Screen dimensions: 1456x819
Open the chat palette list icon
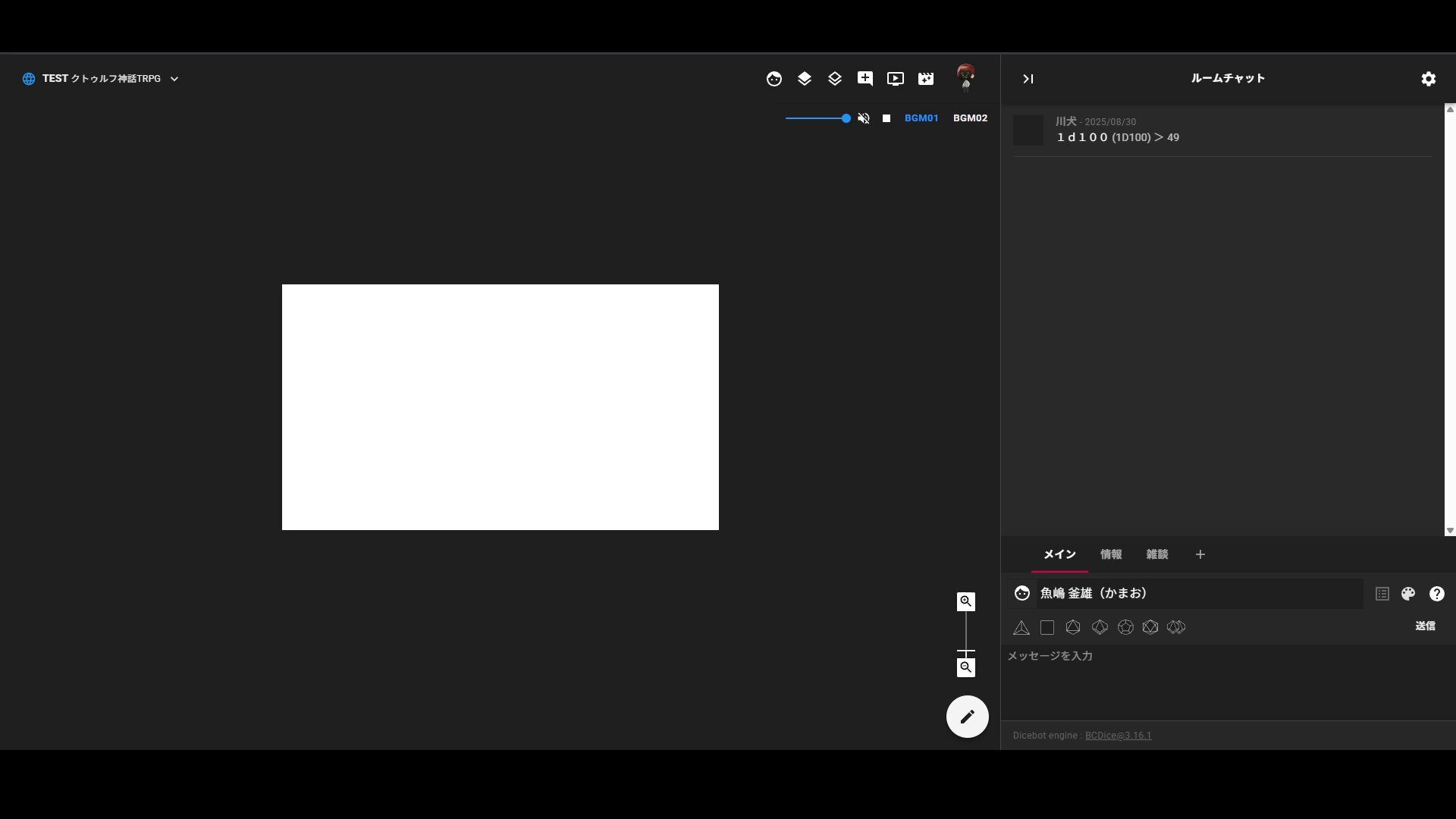point(1382,594)
